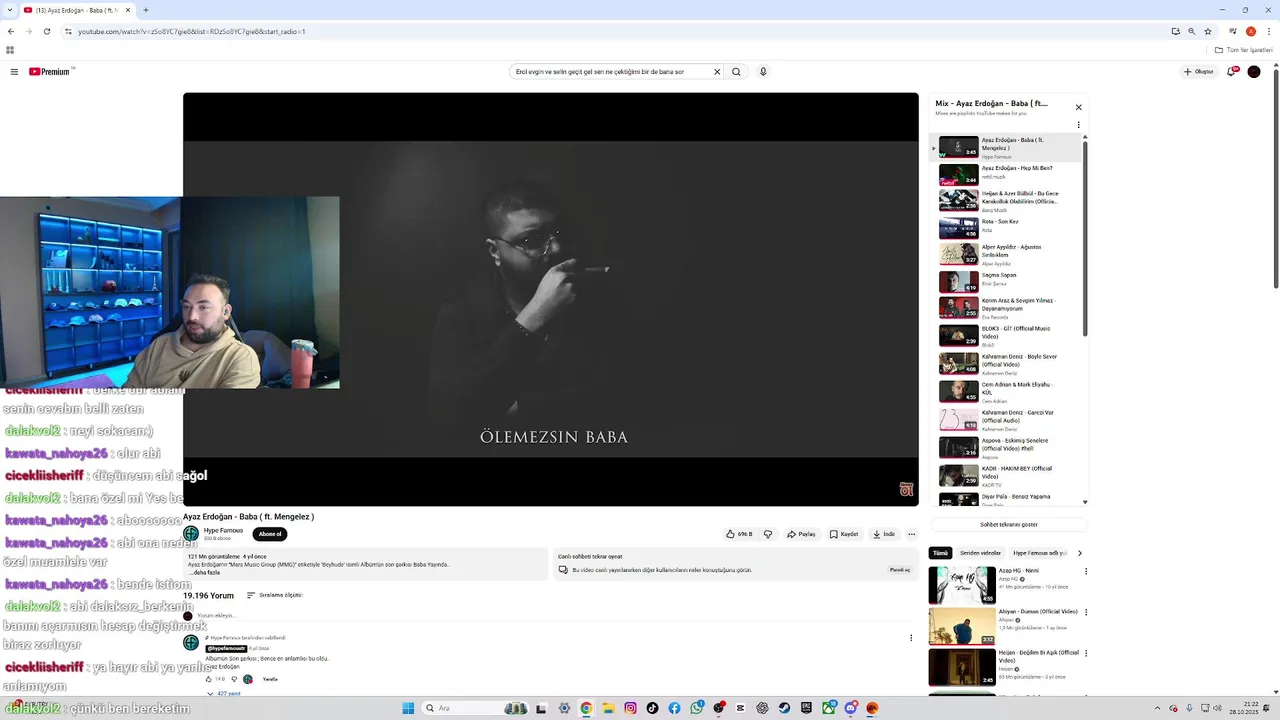Open Instagram from the taskbar
This screenshot has height=720, width=1280.
coord(630,708)
